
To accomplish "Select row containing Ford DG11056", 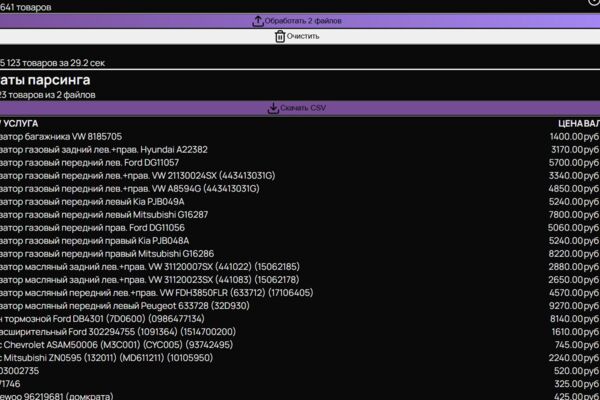I will tap(300, 228).
